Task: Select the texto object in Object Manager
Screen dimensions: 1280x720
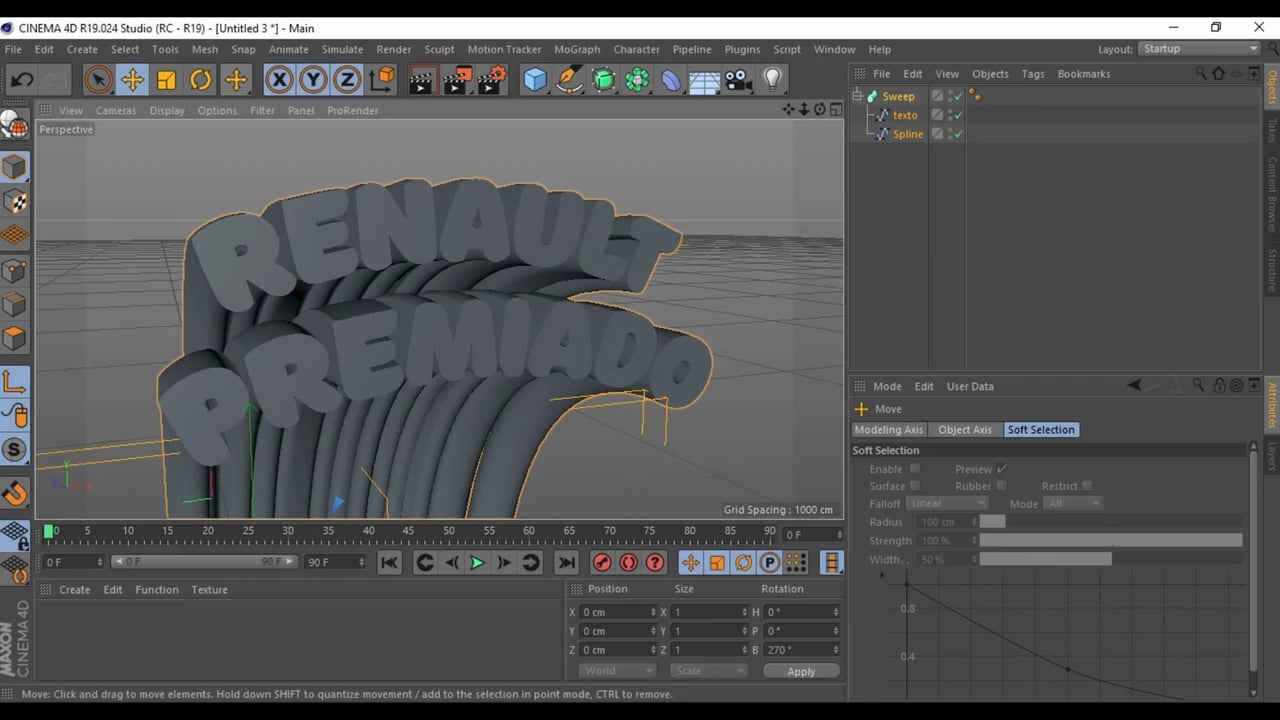Action: coord(905,115)
